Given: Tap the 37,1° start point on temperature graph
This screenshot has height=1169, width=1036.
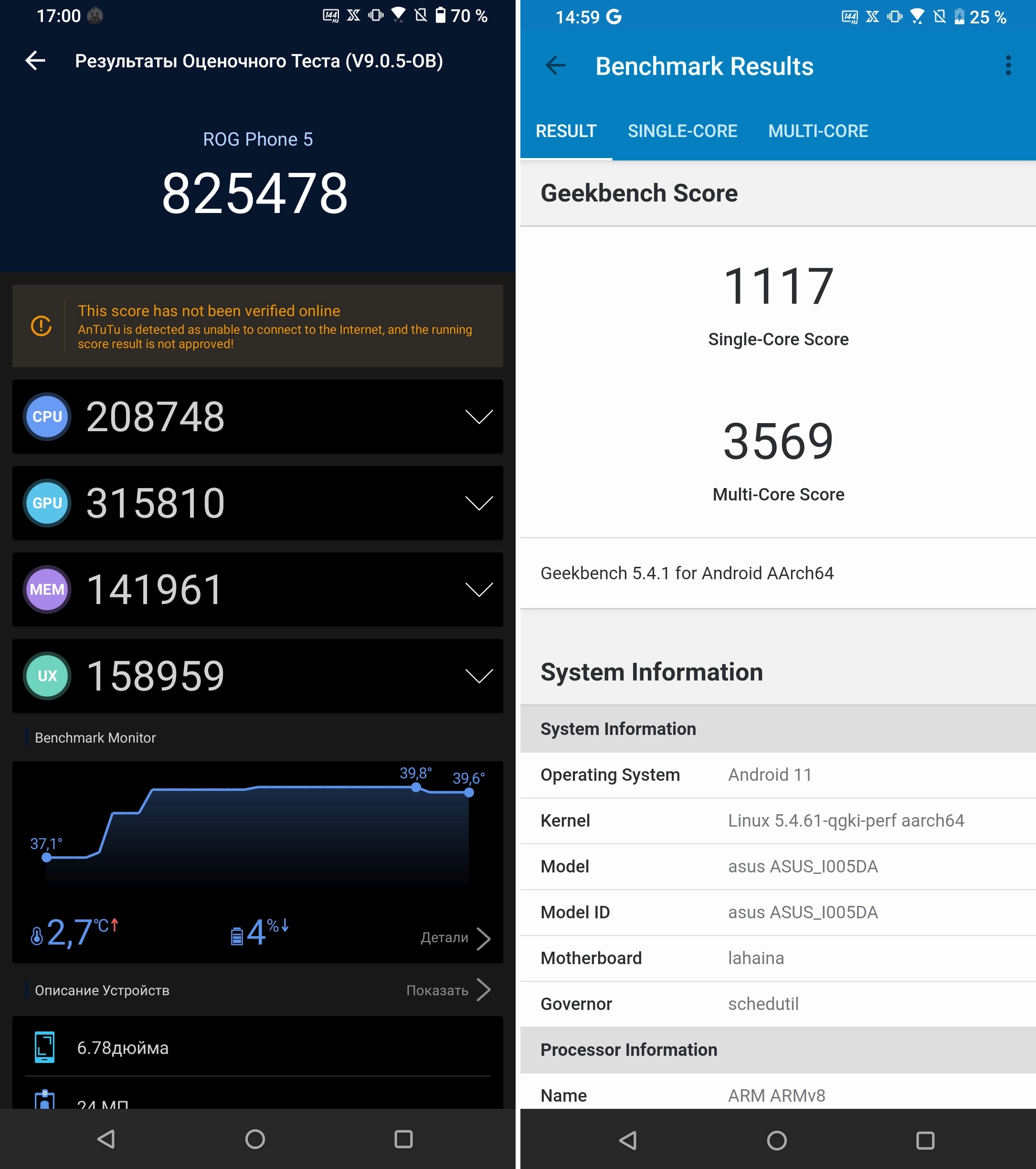Looking at the screenshot, I should coord(47,857).
